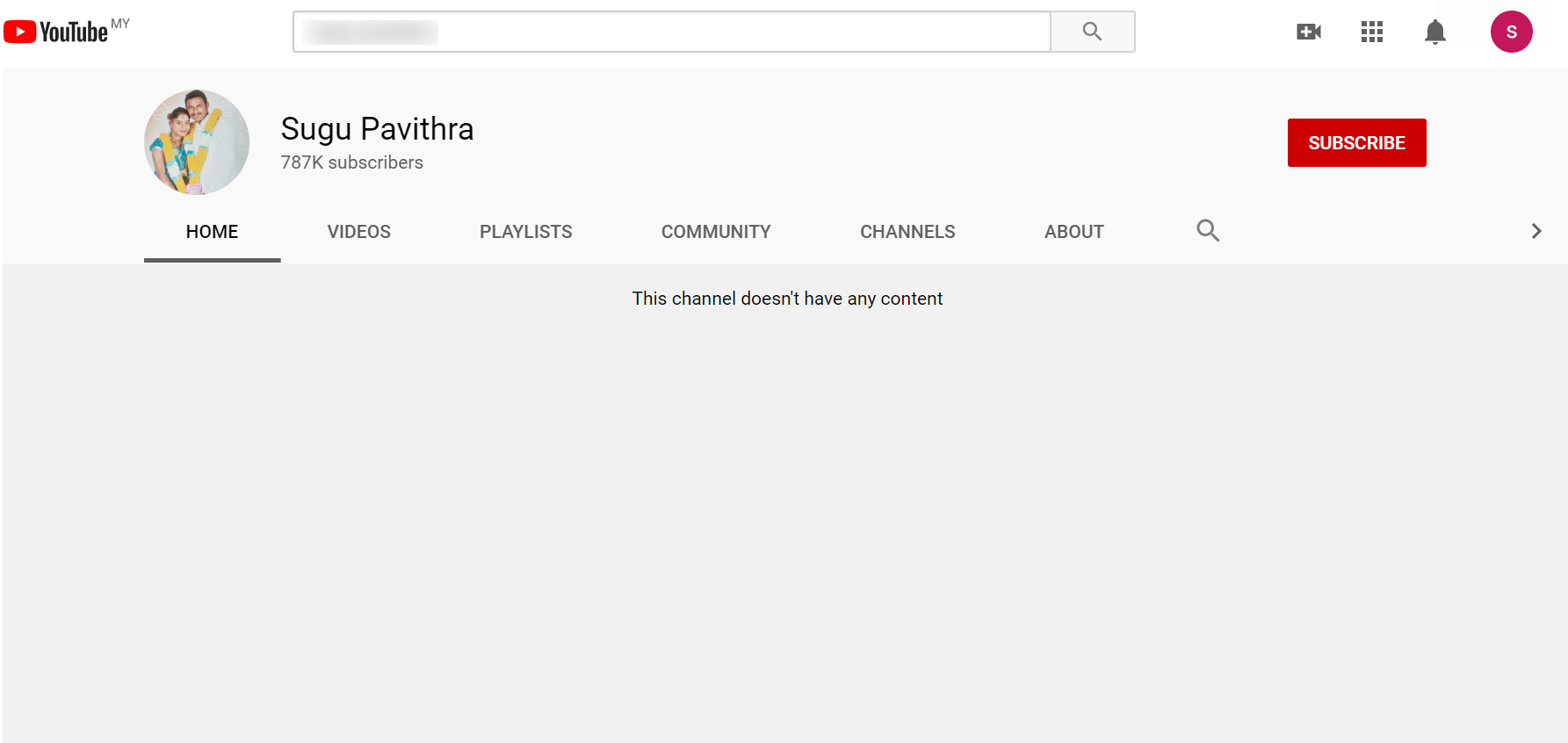Open the ABOUT tab
This screenshot has width=1568, height=743.
1074,232
